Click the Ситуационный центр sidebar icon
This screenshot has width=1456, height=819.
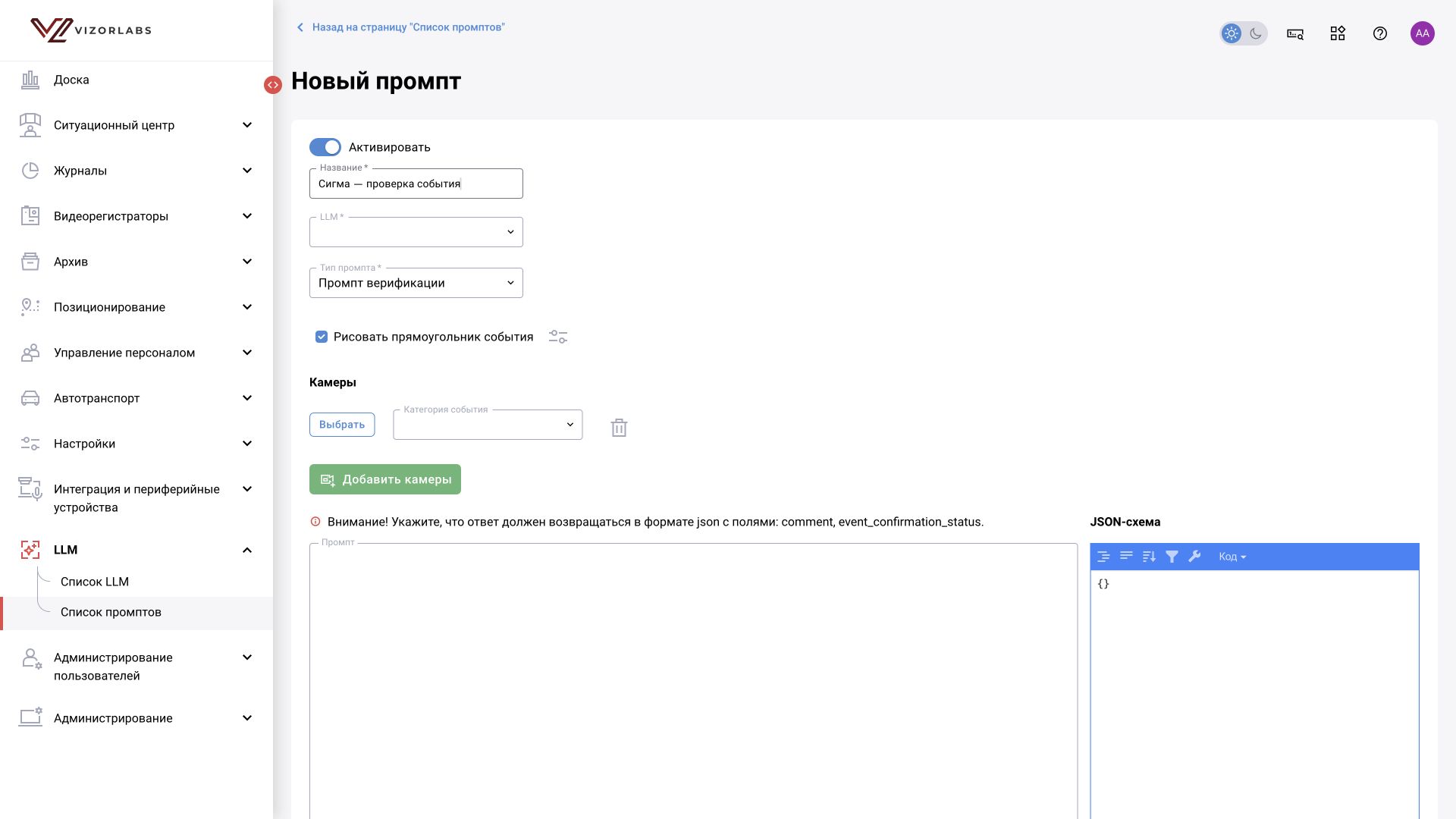pyautogui.click(x=30, y=125)
